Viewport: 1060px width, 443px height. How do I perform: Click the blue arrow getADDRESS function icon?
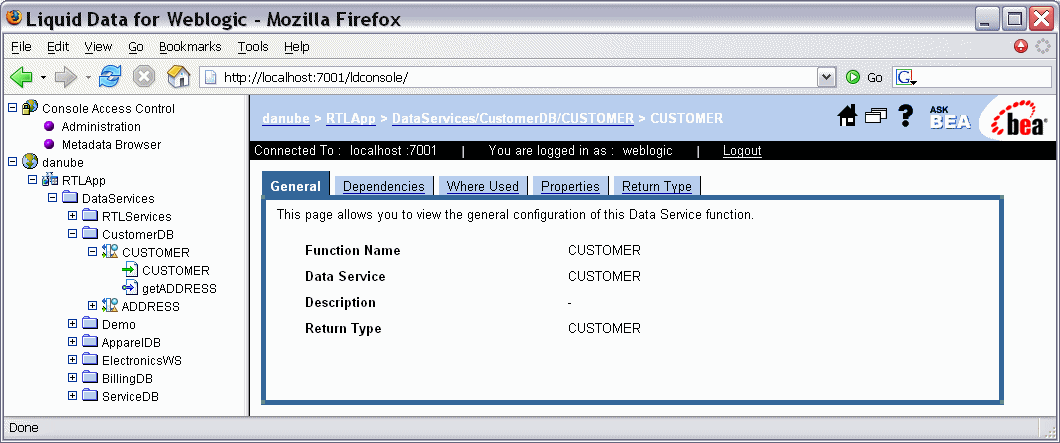[x=130, y=288]
